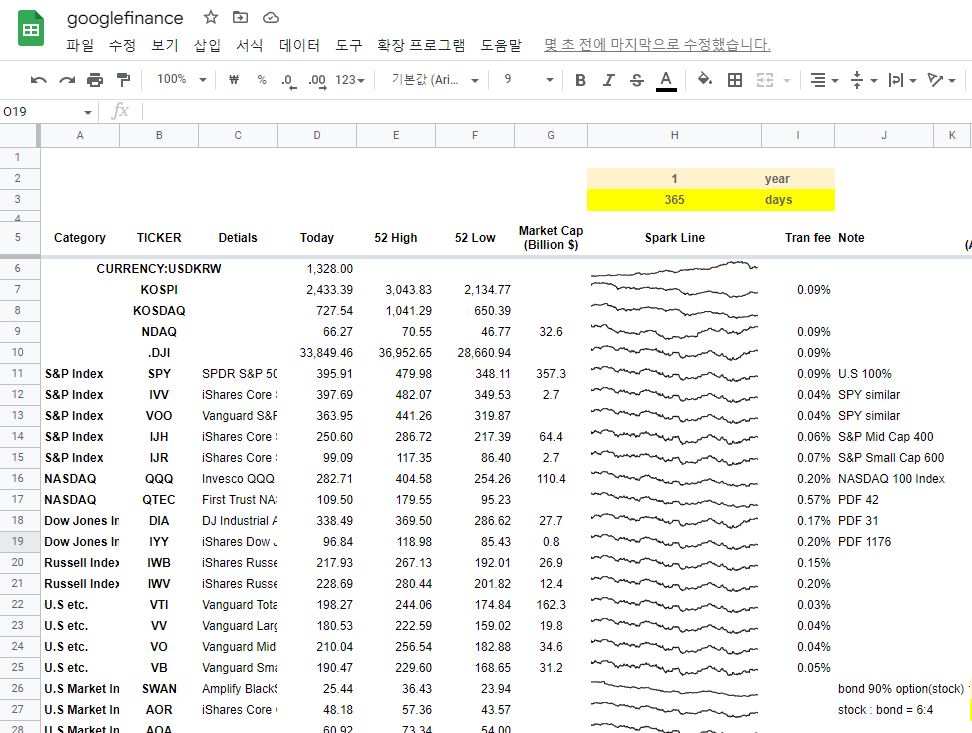Select column D header
Viewport: 972px width, 733px height.
[x=317, y=135]
